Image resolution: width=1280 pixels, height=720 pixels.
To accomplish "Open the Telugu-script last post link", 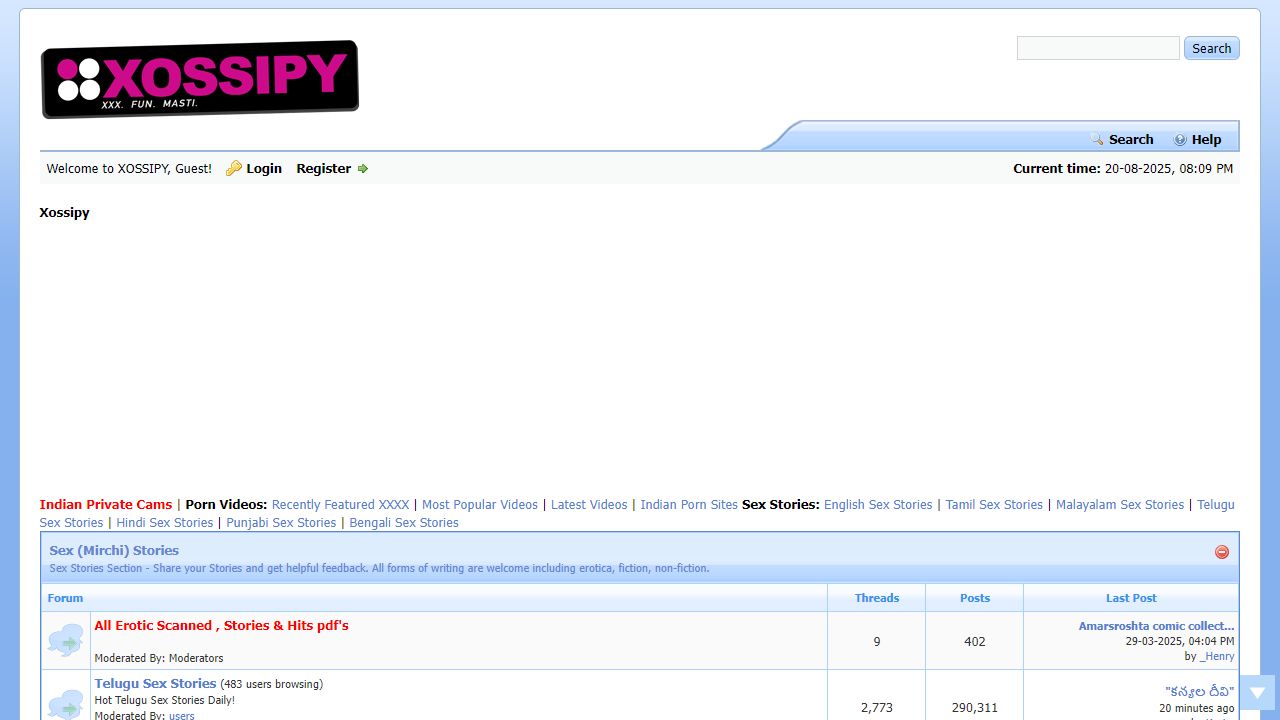I will coord(1200,692).
